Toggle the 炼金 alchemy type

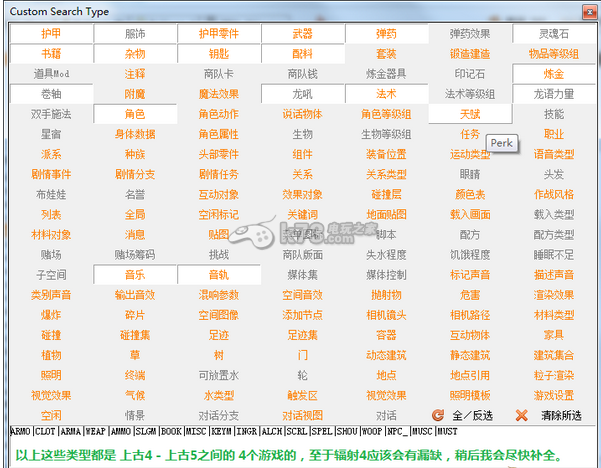[x=553, y=73]
